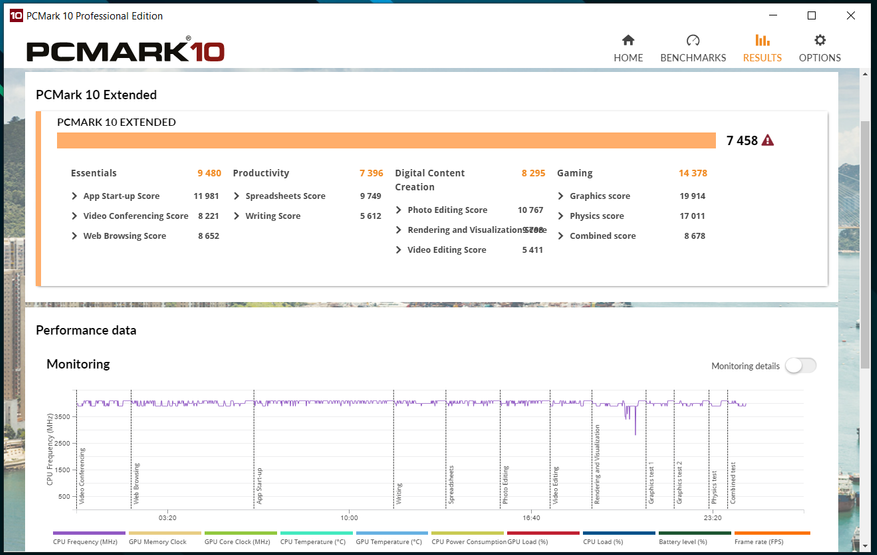Click the Home house icon
This screenshot has width=877, height=555.
click(x=628, y=40)
